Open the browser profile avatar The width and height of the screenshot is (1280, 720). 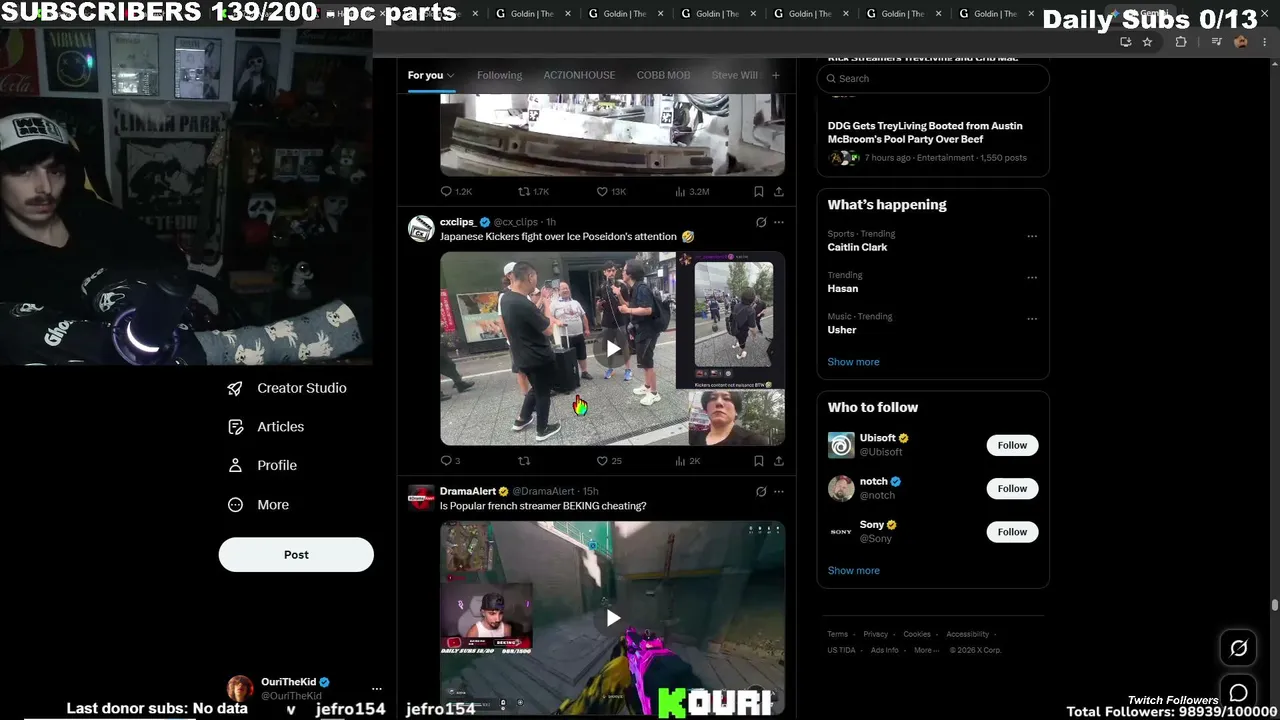click(x=1241, y=42)
